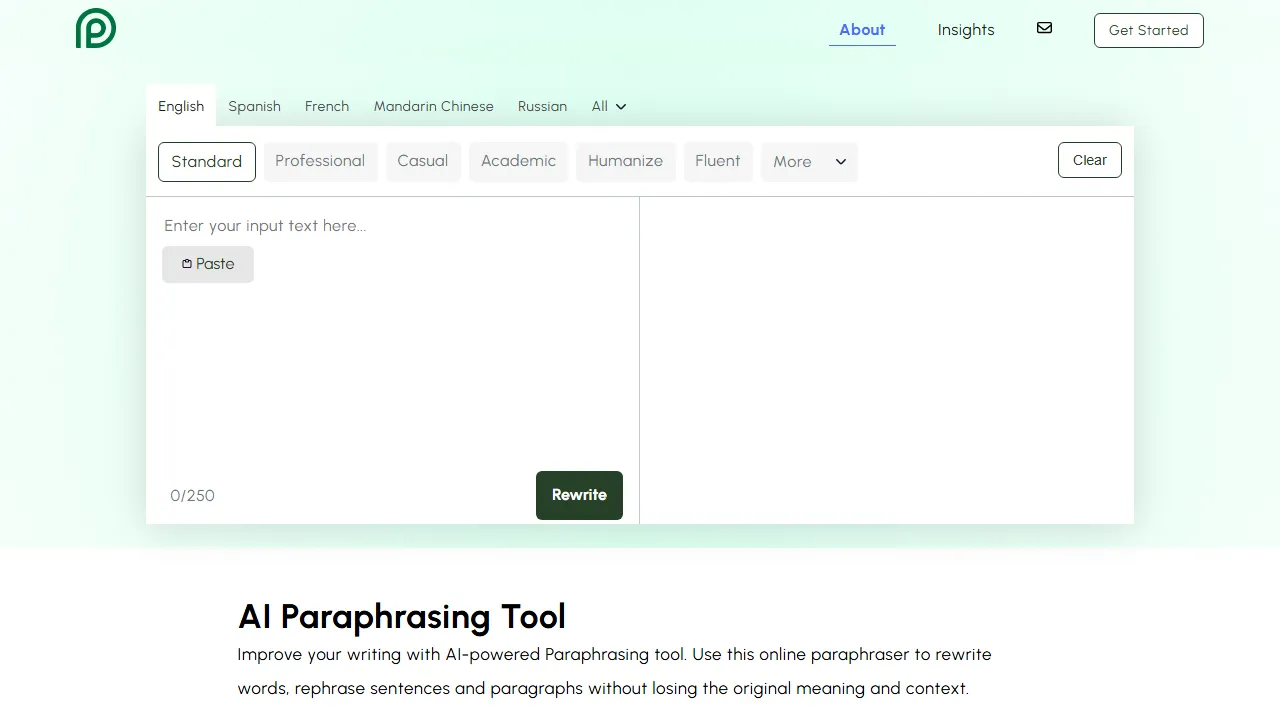Switch to Humanize mode

click(625, 161)
